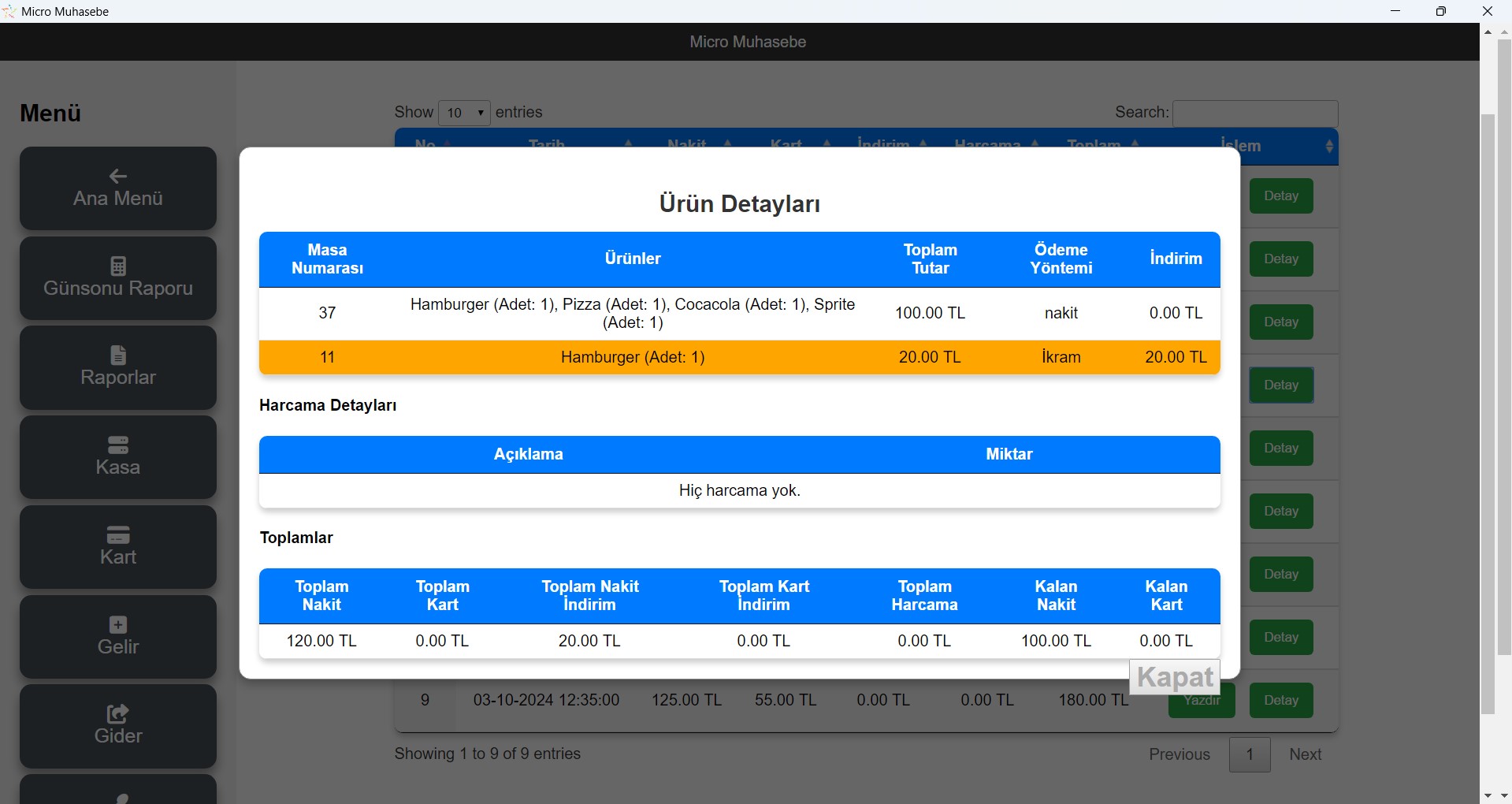Sort by İşlem column arrows
Image resolution: width=1512 pixels, height=804 pixels.
(x=1329, y=147)
